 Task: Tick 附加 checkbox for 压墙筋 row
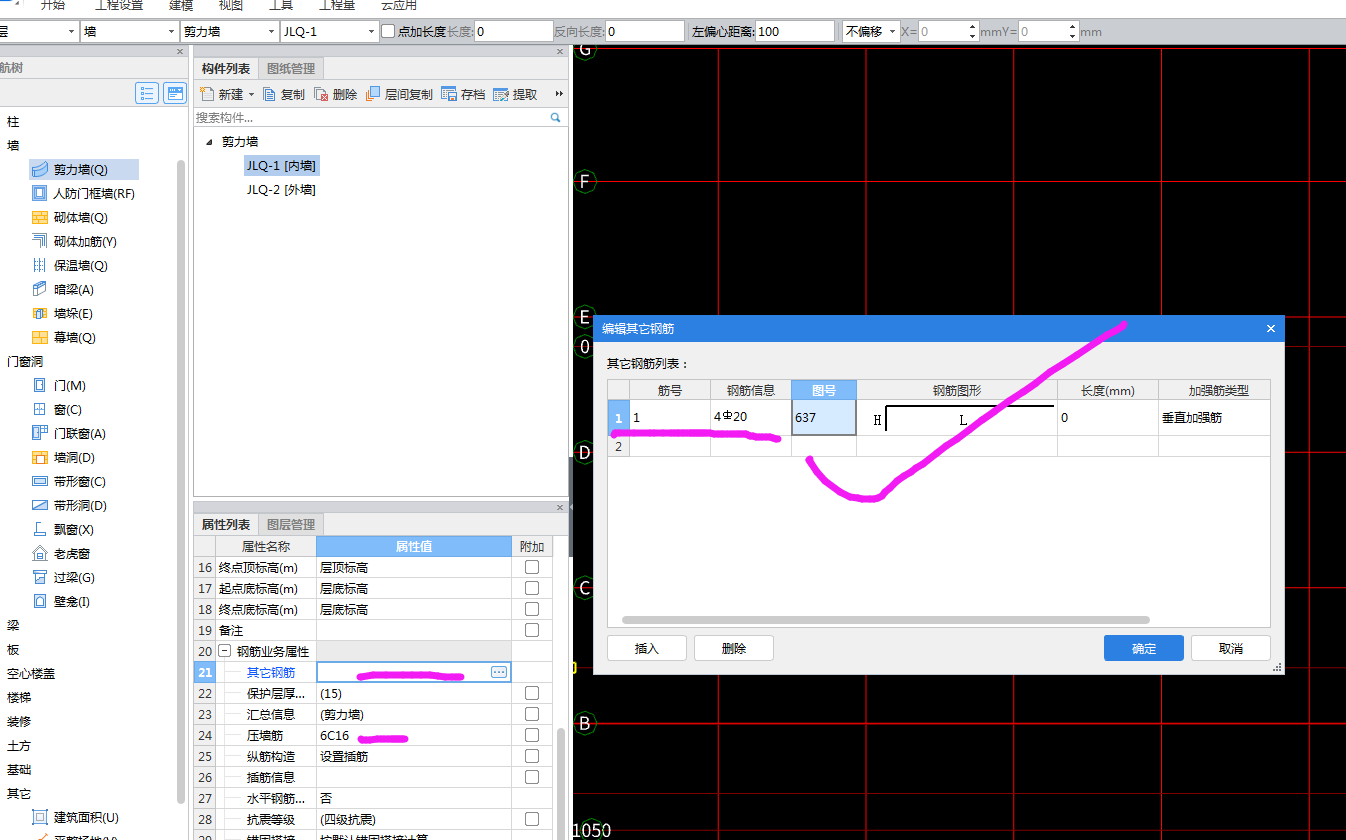click(x=532, y=735)
